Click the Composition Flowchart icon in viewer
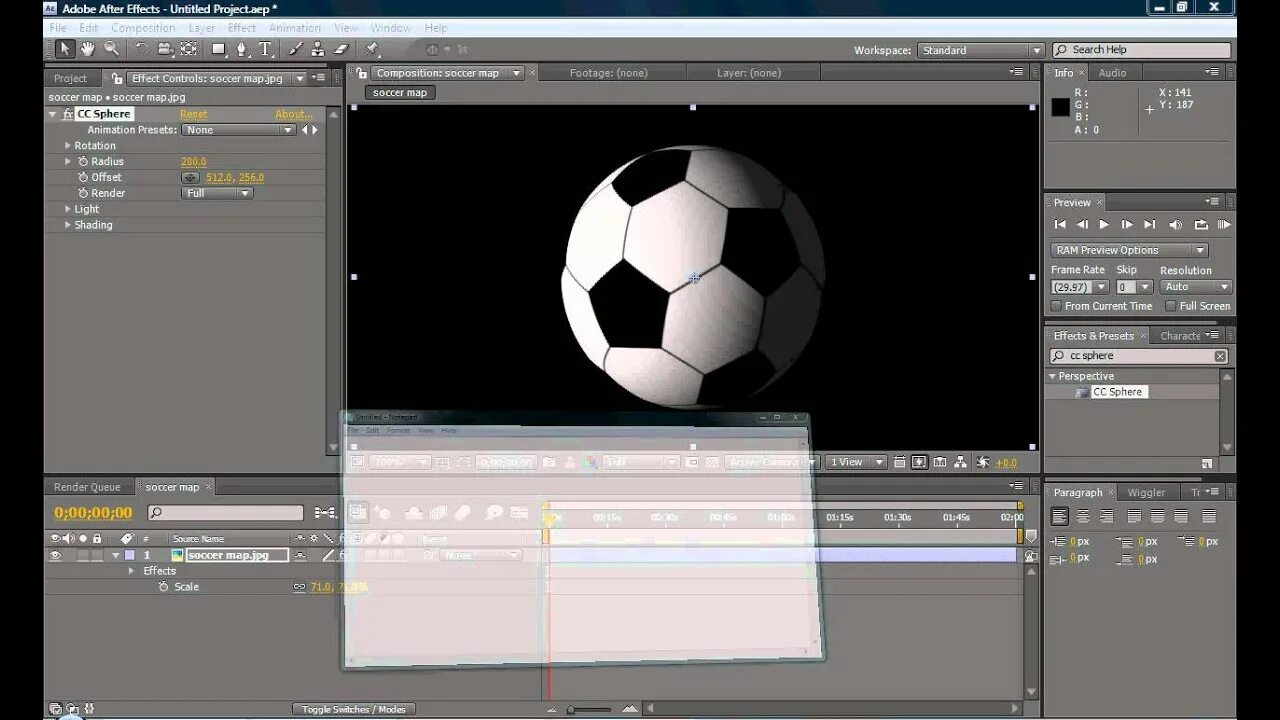This screenshot has width=1280, height=720. [x=960, y=462]
